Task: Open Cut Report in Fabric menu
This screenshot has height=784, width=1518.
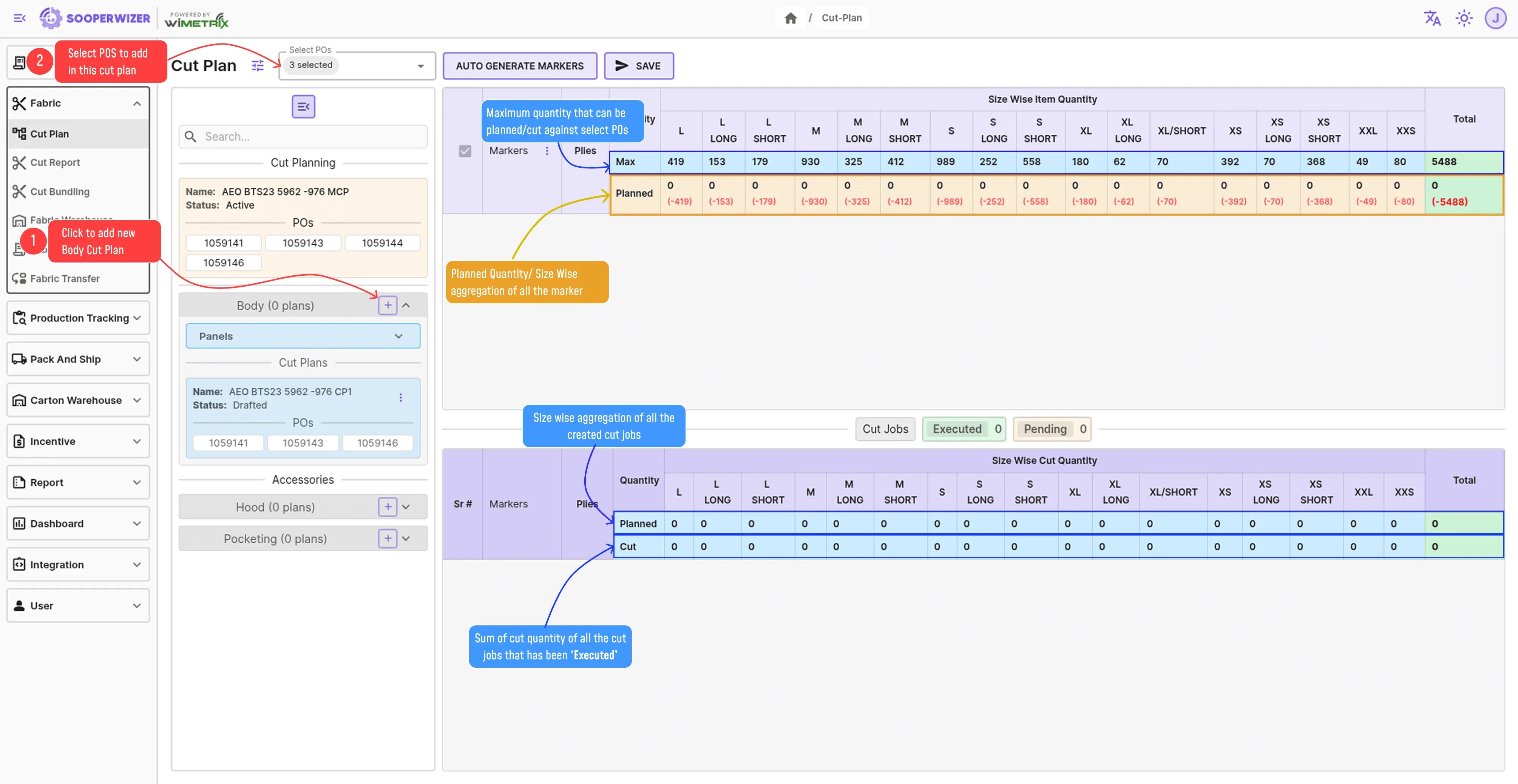Action: pyautogui.click(x=55, y=162)
